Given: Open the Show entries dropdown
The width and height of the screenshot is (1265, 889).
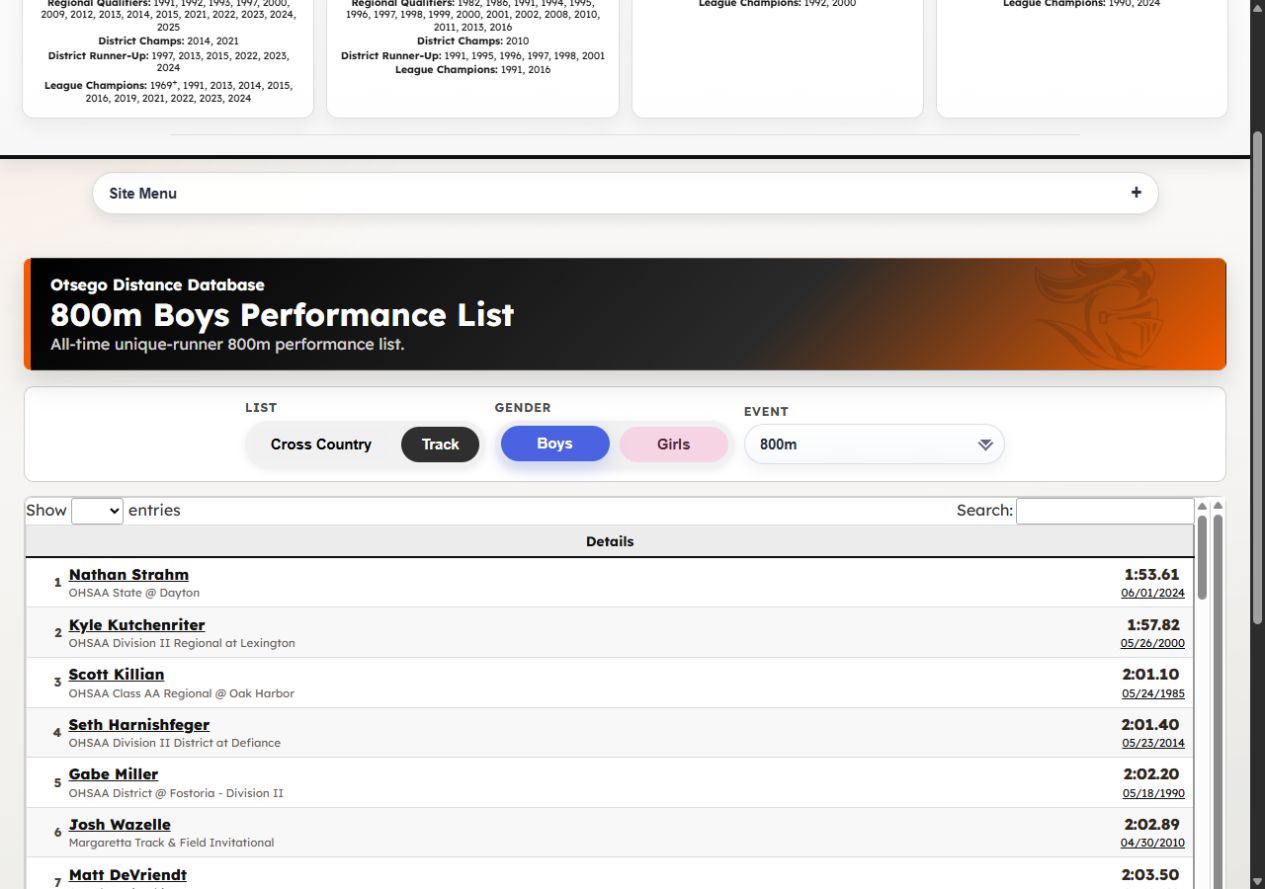Looking at the screenshot, I should coord(97,510).
